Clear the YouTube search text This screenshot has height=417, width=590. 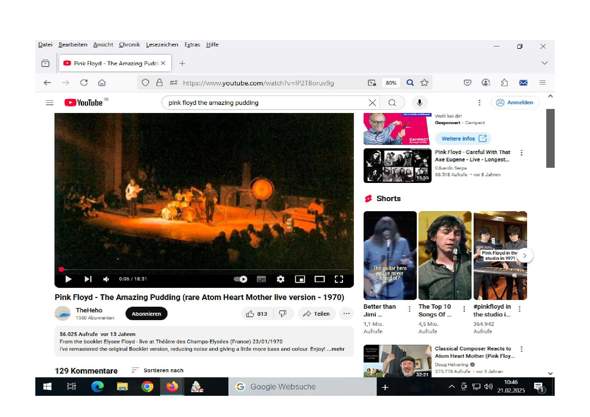(372, 102)
